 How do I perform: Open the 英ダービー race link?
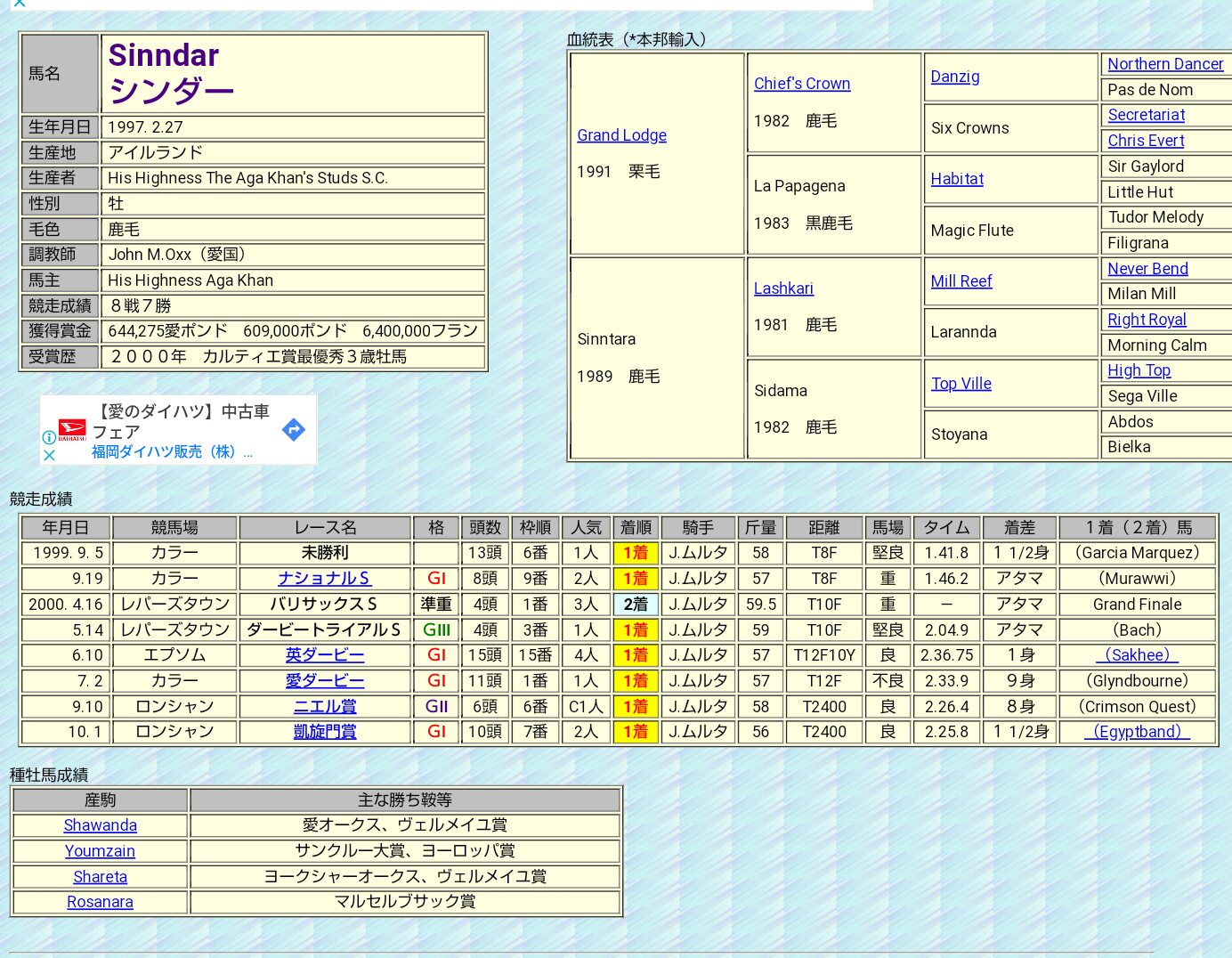click(x=324, y=655)
